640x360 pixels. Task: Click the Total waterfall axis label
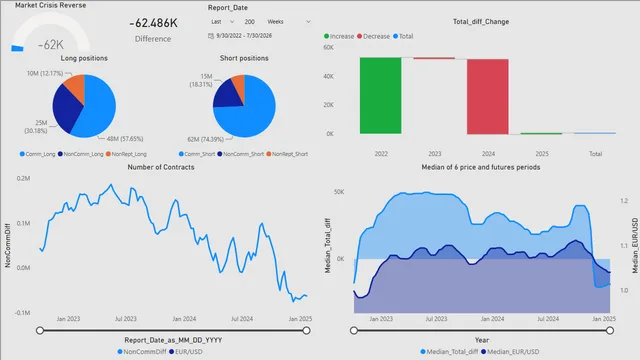[596, 154]
